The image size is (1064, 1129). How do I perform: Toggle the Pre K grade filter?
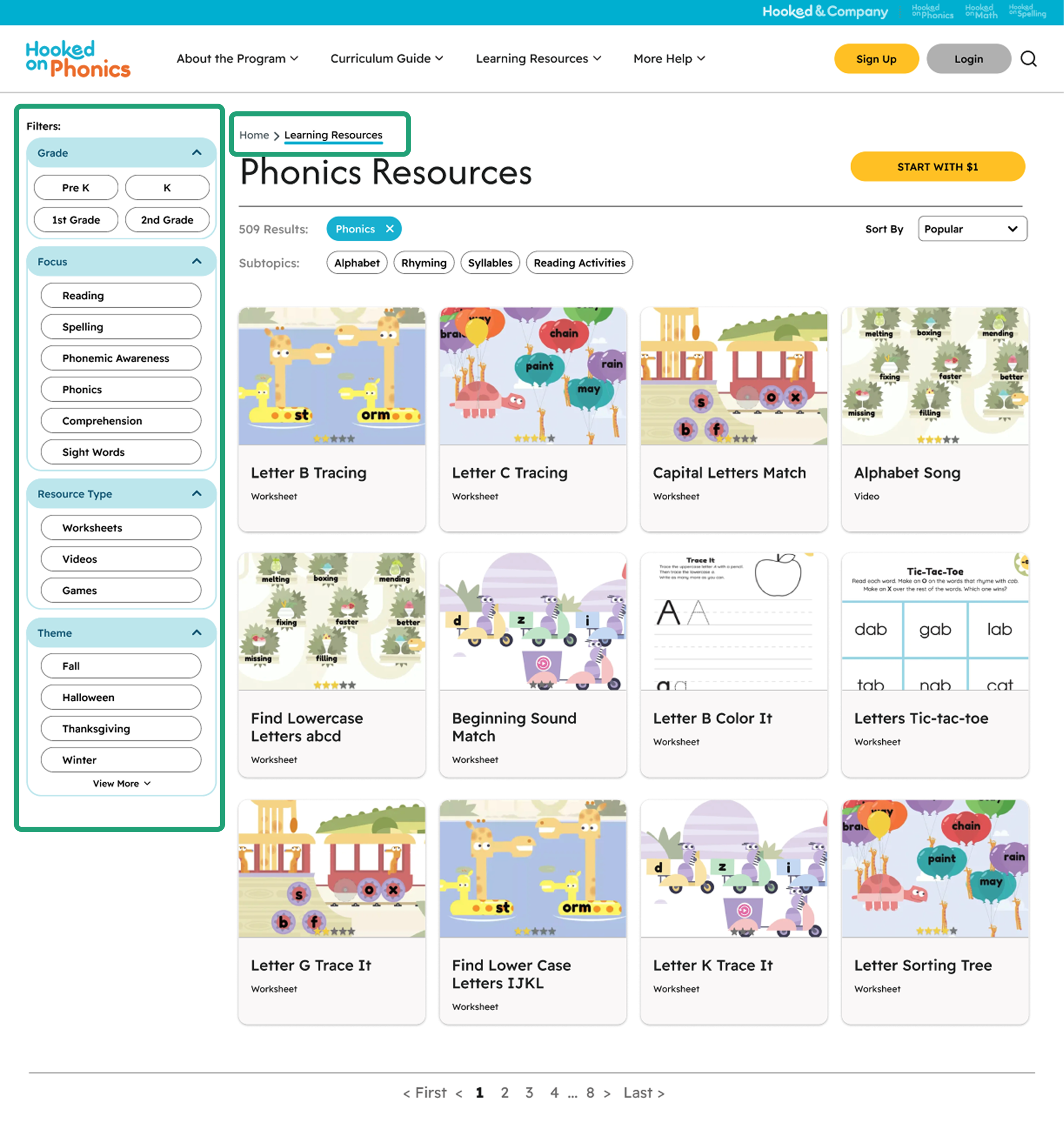point(75,188)
